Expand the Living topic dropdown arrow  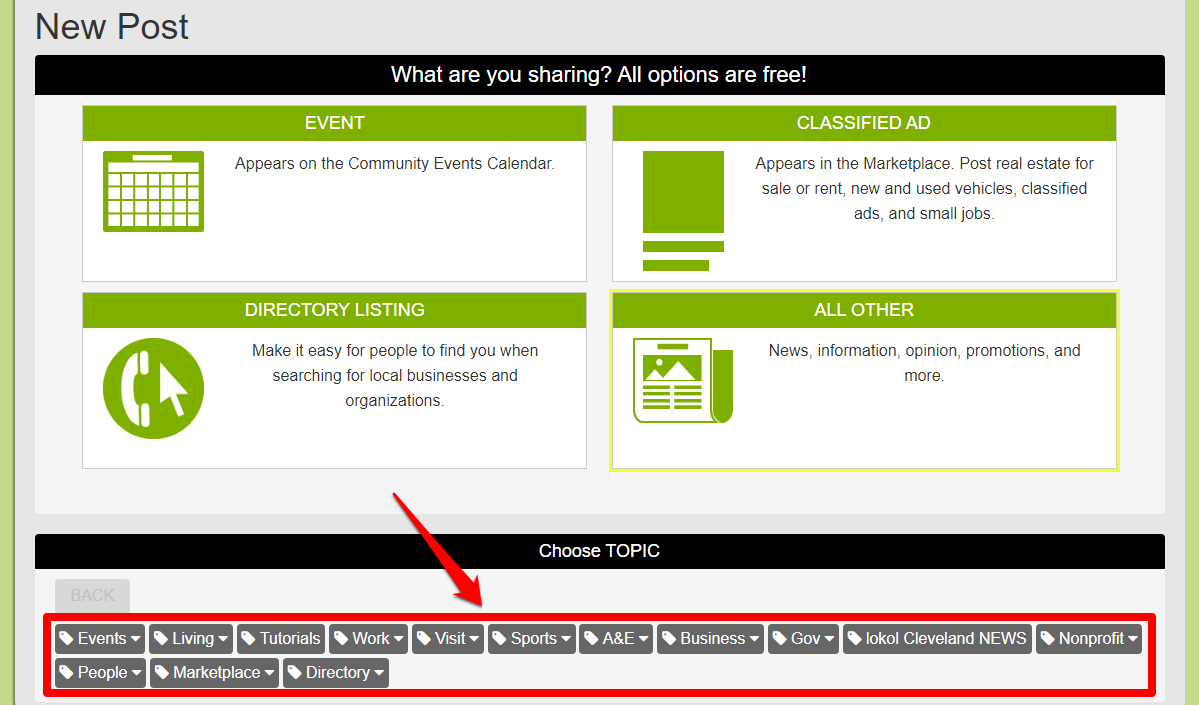[223, 639]
